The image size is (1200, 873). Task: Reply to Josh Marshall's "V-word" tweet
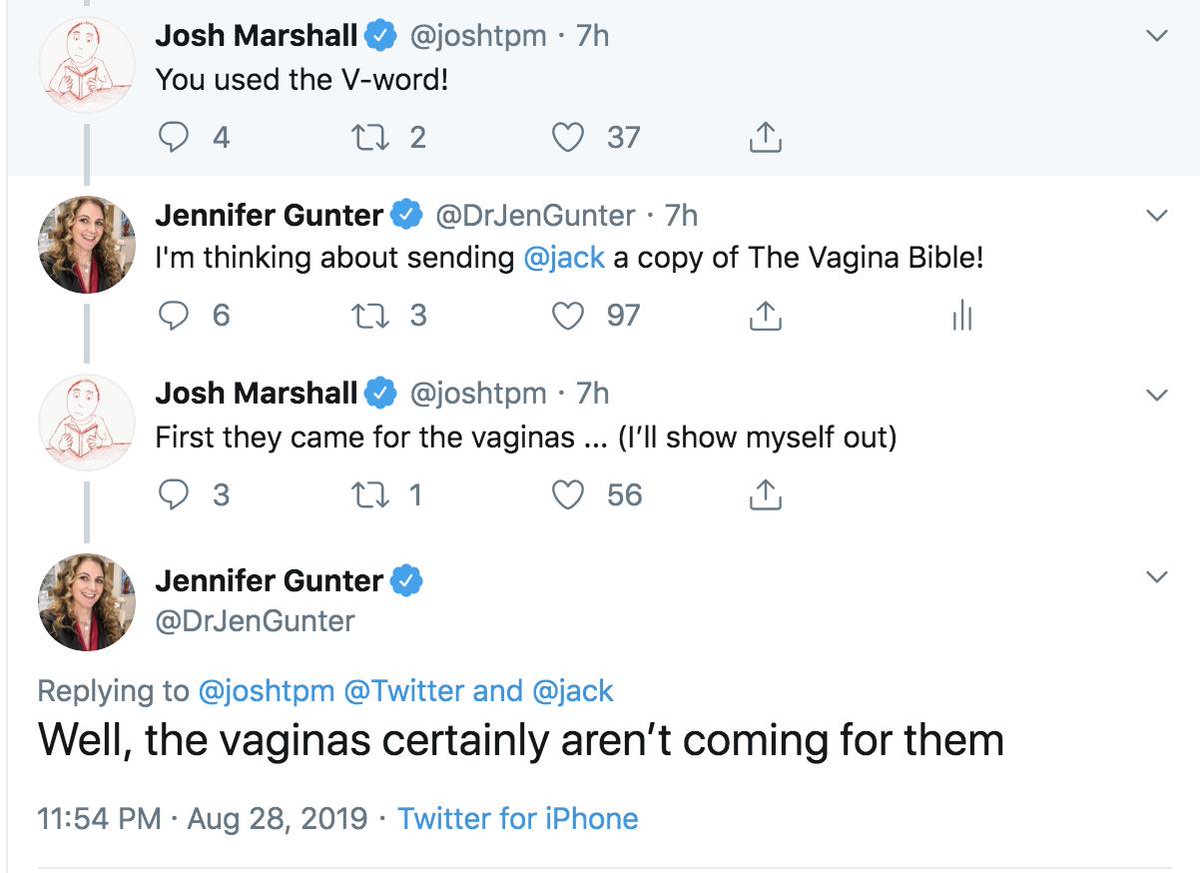[174, 137]
